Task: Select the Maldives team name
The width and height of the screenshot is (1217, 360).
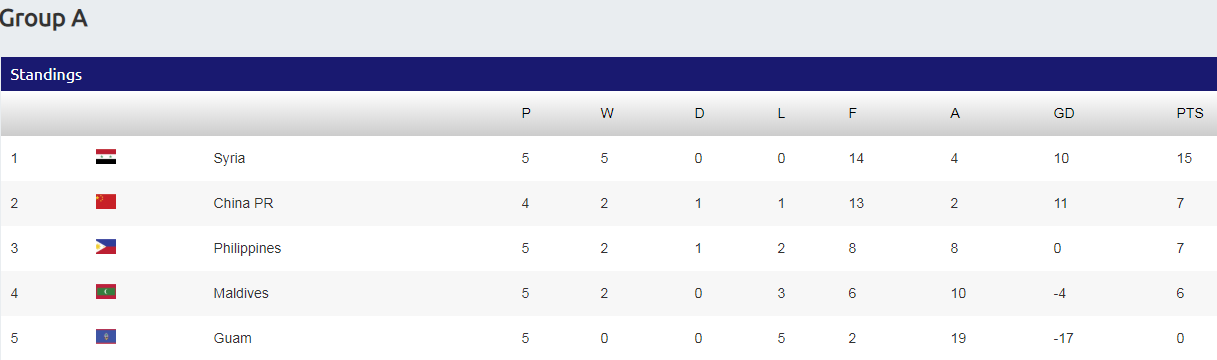Action: [241, 293]
